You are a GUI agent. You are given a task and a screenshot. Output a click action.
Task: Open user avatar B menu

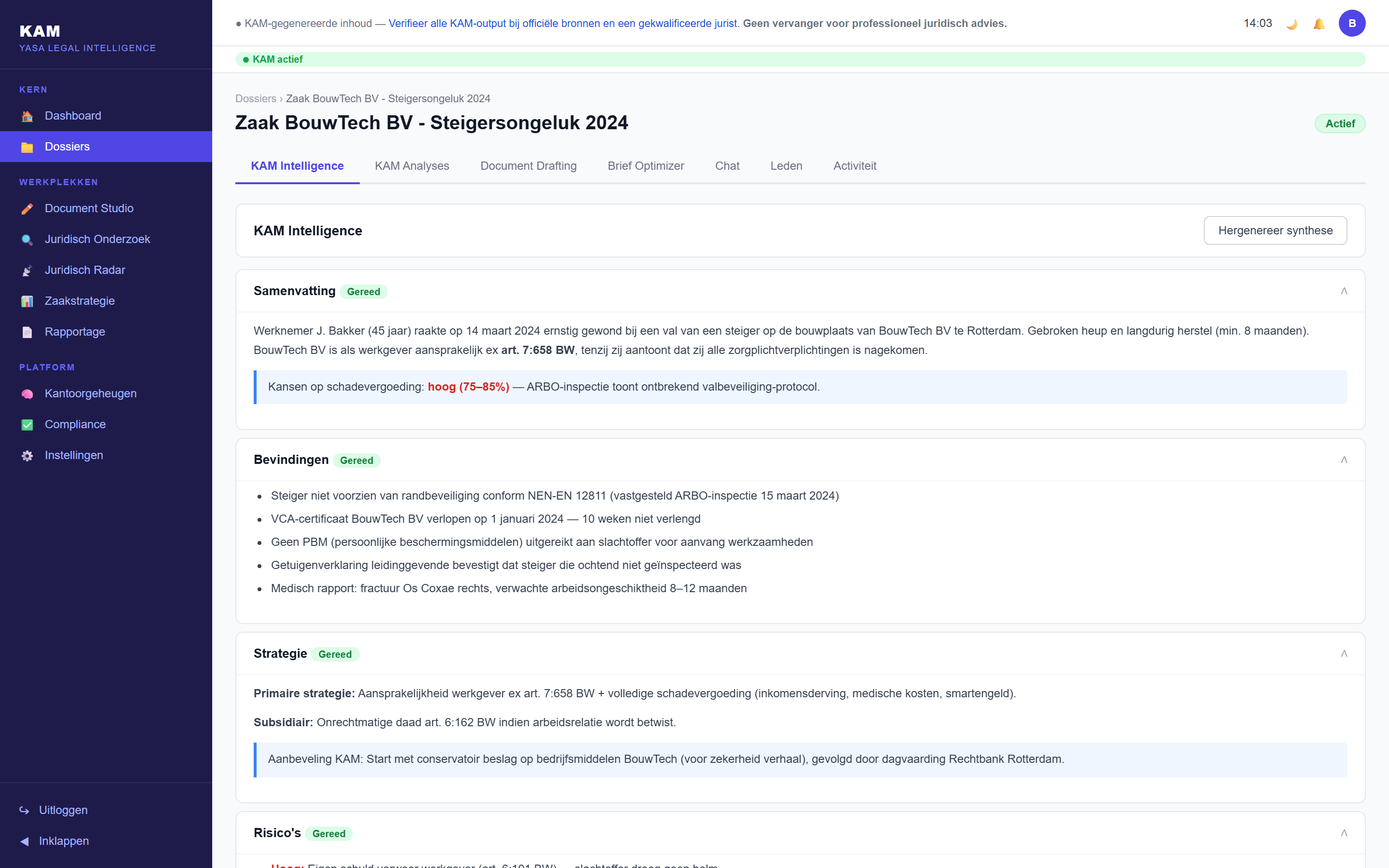(1352, 24)
